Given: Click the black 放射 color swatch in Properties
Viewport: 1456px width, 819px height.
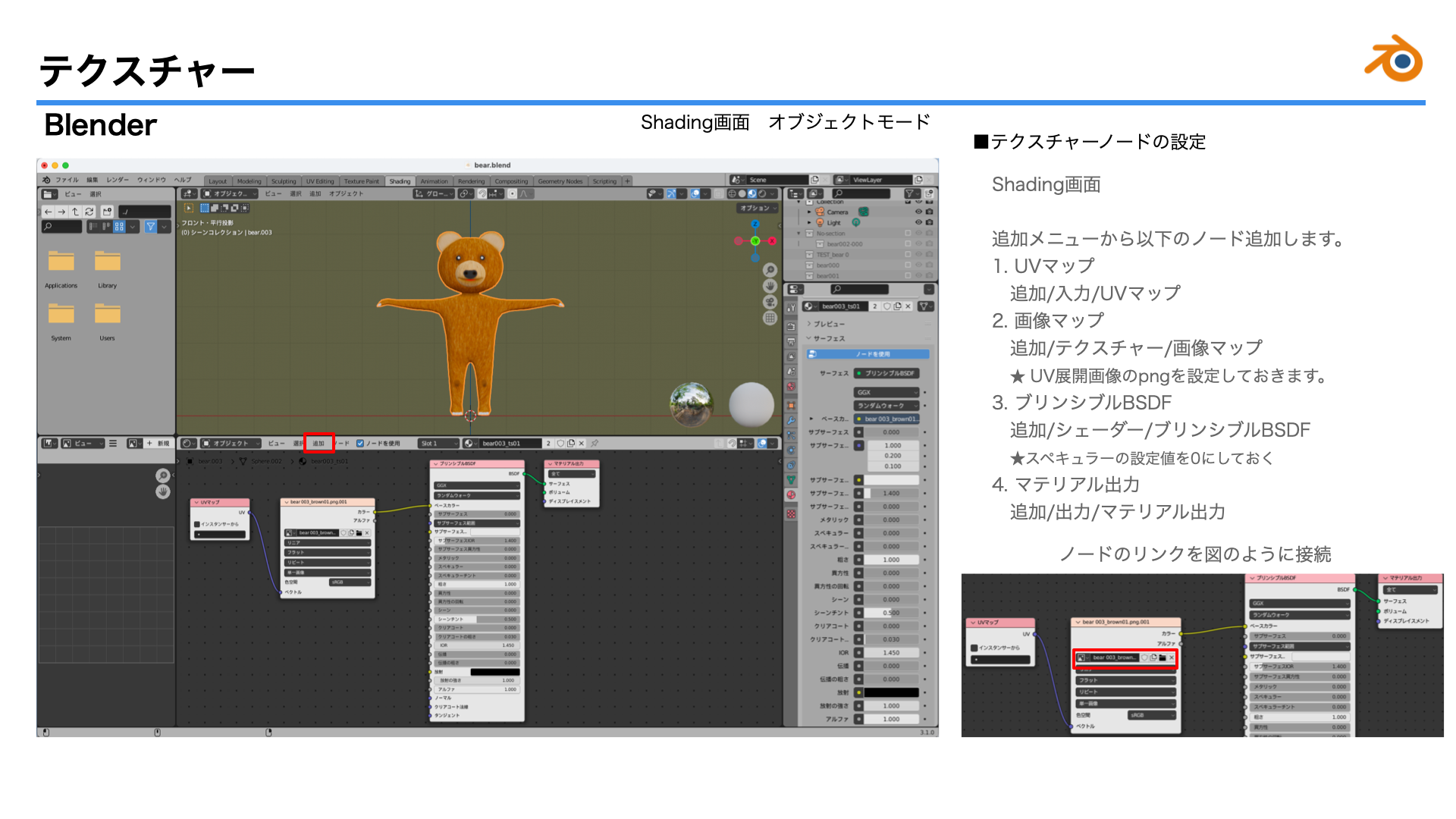Looking at the screenshot, I should pyautogui.click(x=892, y=692).
